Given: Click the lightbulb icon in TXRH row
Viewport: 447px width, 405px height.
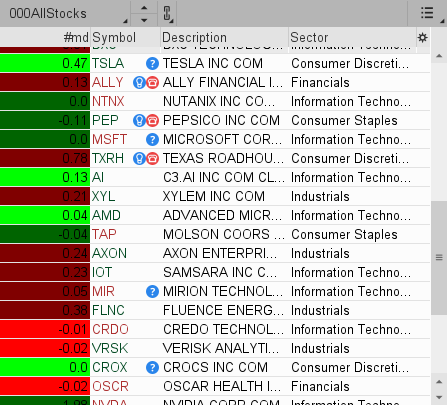Looking at the screenshot, I should (x=139, y=158).
